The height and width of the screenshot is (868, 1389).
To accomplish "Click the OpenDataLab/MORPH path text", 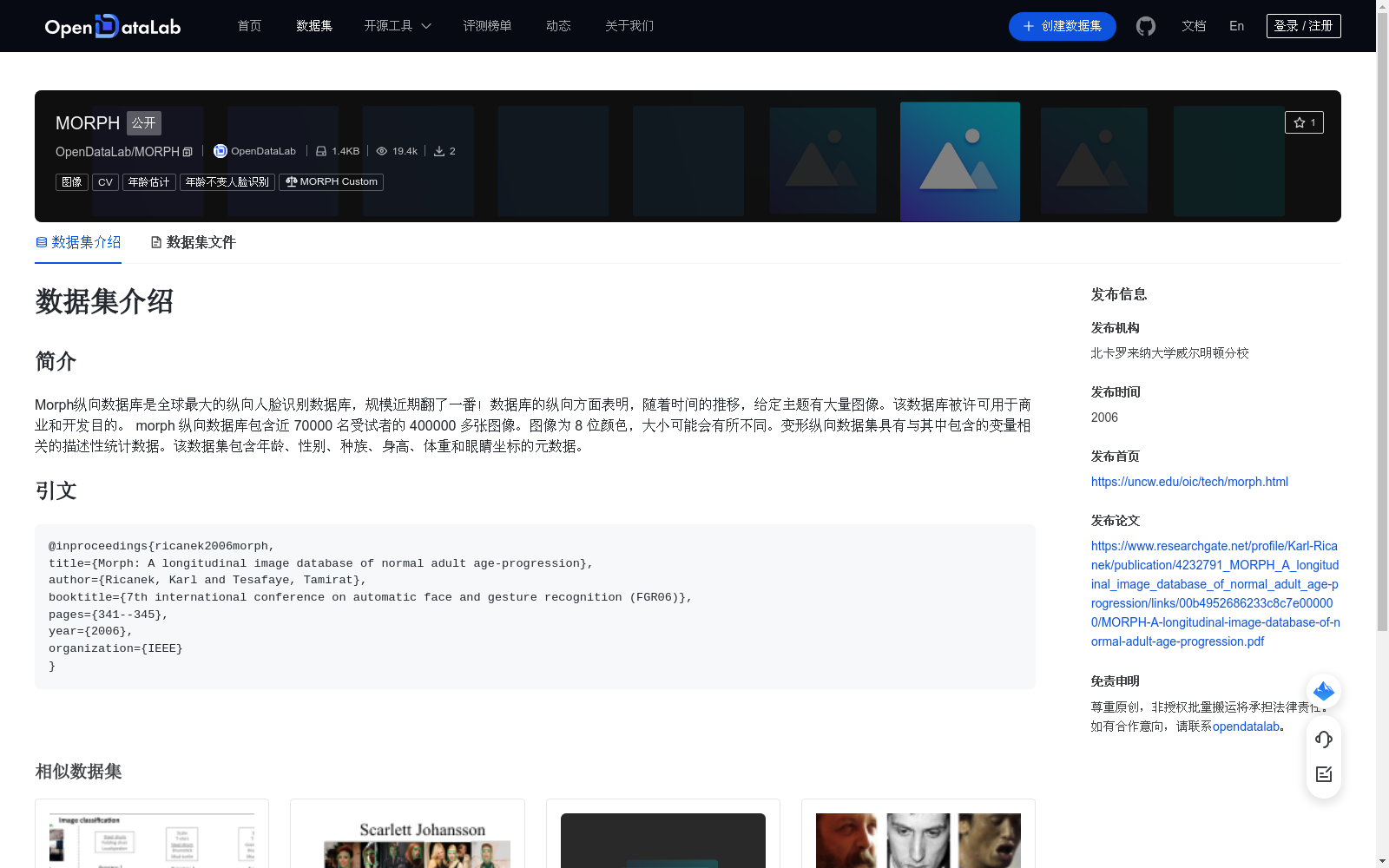I will [117, 152].
